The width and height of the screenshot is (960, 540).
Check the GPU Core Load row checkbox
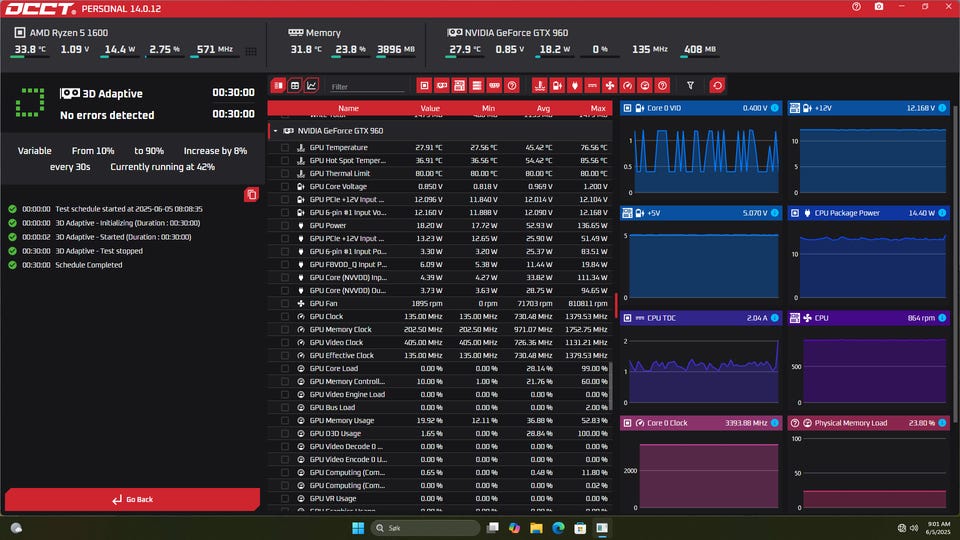coord(285,369)
